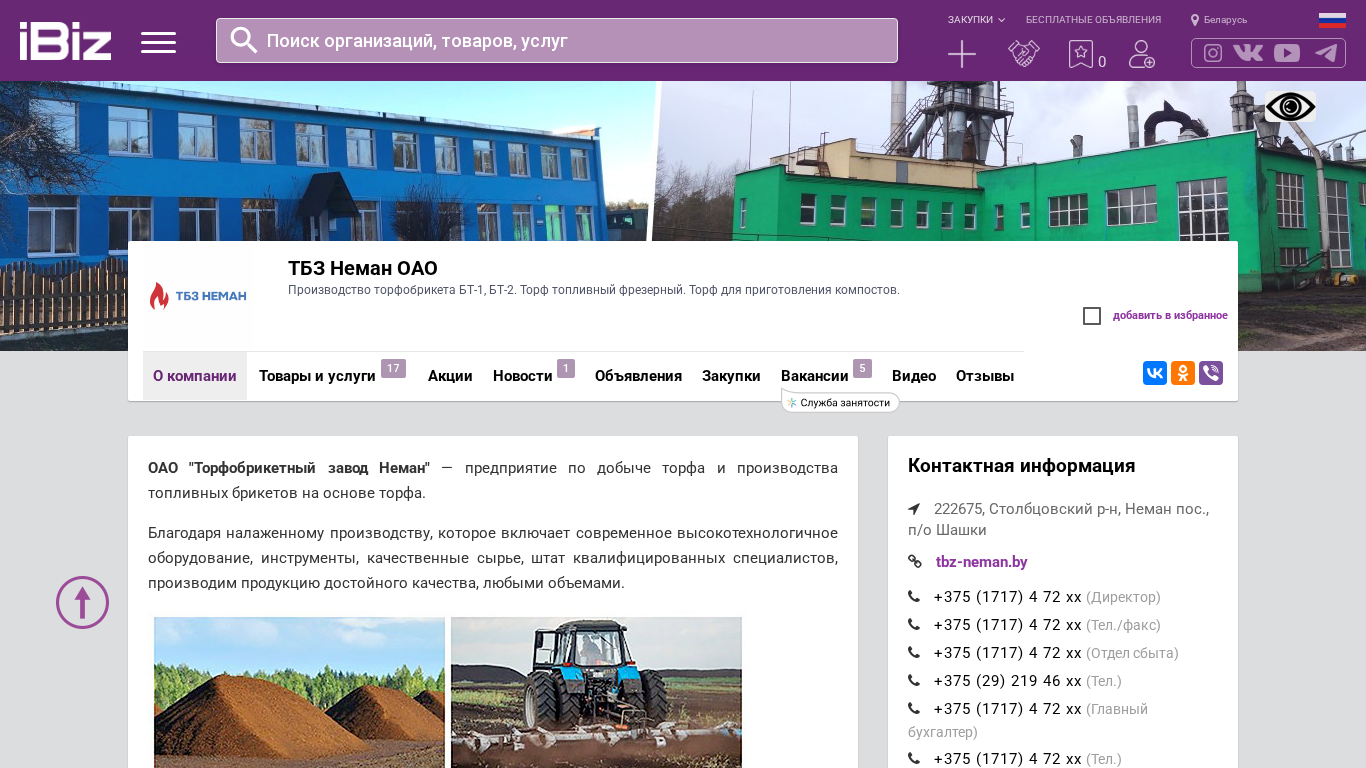Toggle the accessibility eye view
The height and width of the screenshot is (768, 1366).
[x=1290, y=107]
